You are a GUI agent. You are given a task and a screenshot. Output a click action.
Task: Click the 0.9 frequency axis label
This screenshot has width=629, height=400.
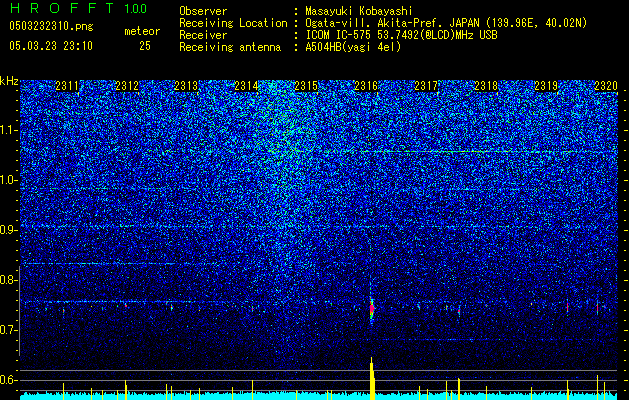(9, 230)
